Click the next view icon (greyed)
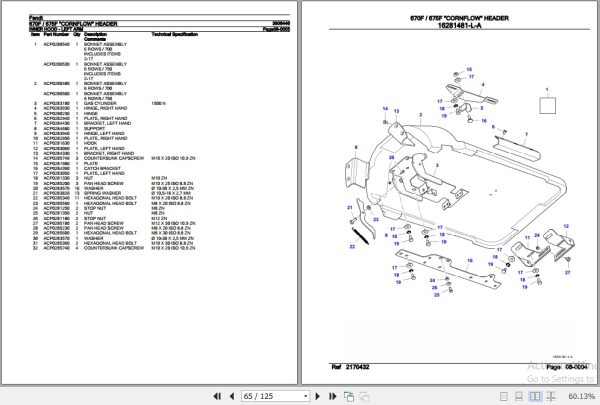Screen dimensions: 600x405 click(364, 397)
